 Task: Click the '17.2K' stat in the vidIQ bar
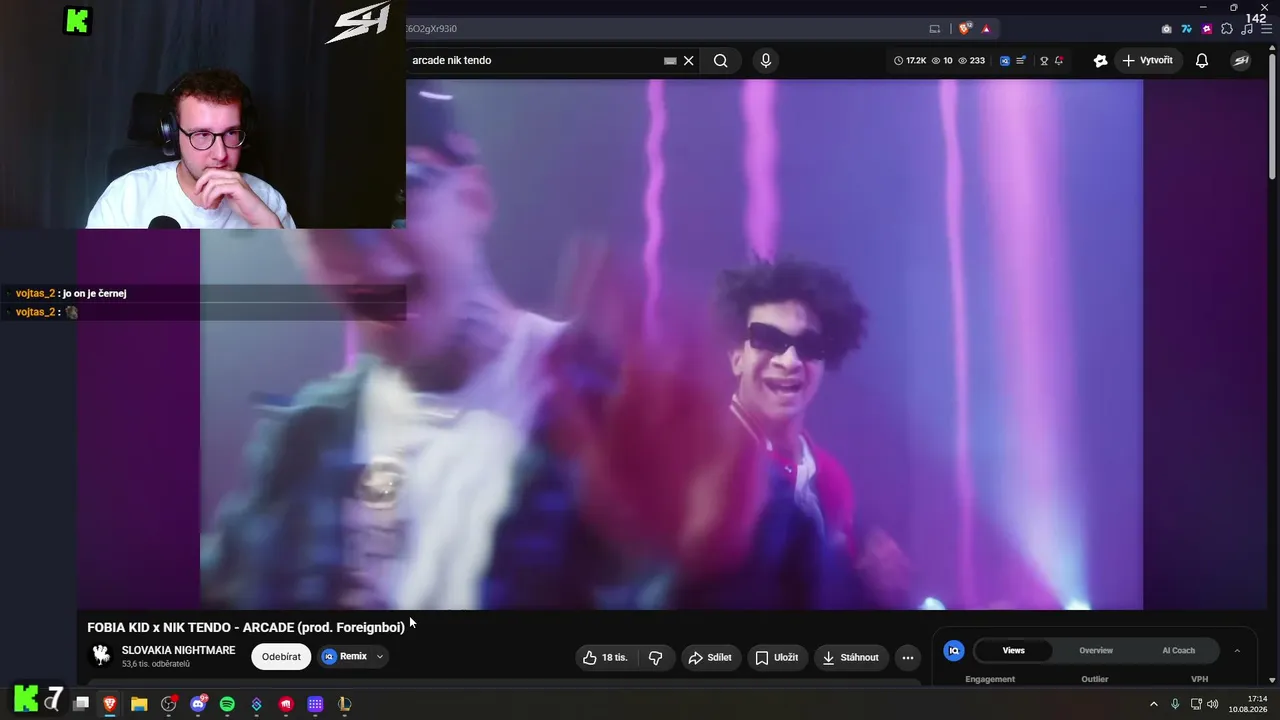click(x=910, y=61)
